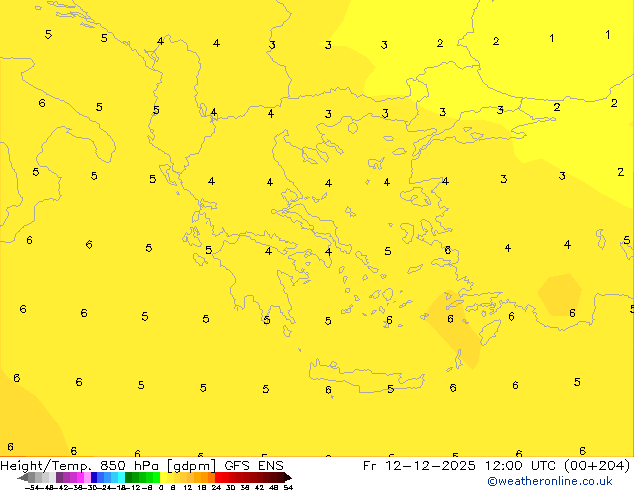Click the cyan segment of the legend bar
The width and height of the screenshot is (634, 490).
(118, 477)
